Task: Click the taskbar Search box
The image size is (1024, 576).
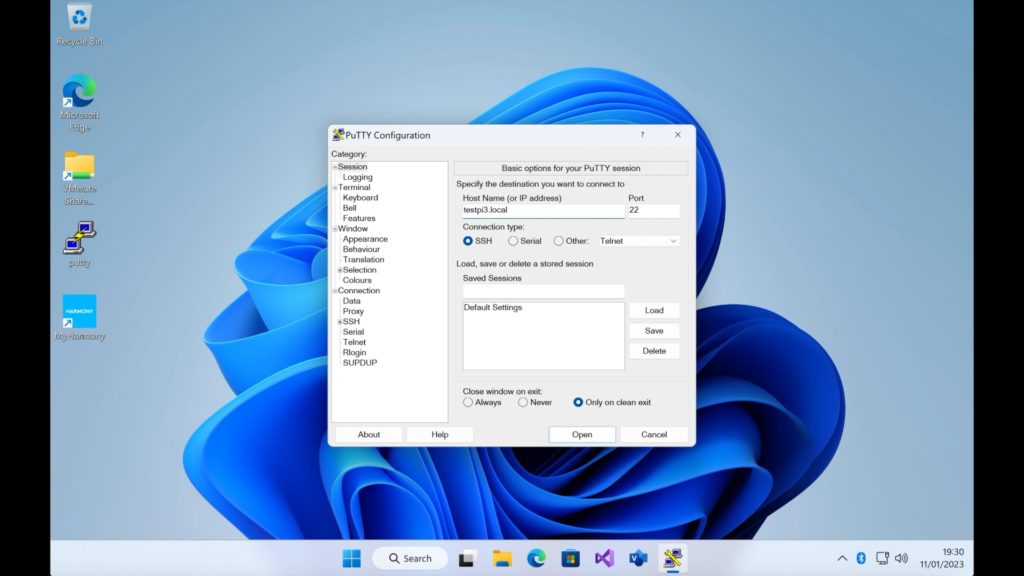Action: point(410,558)
